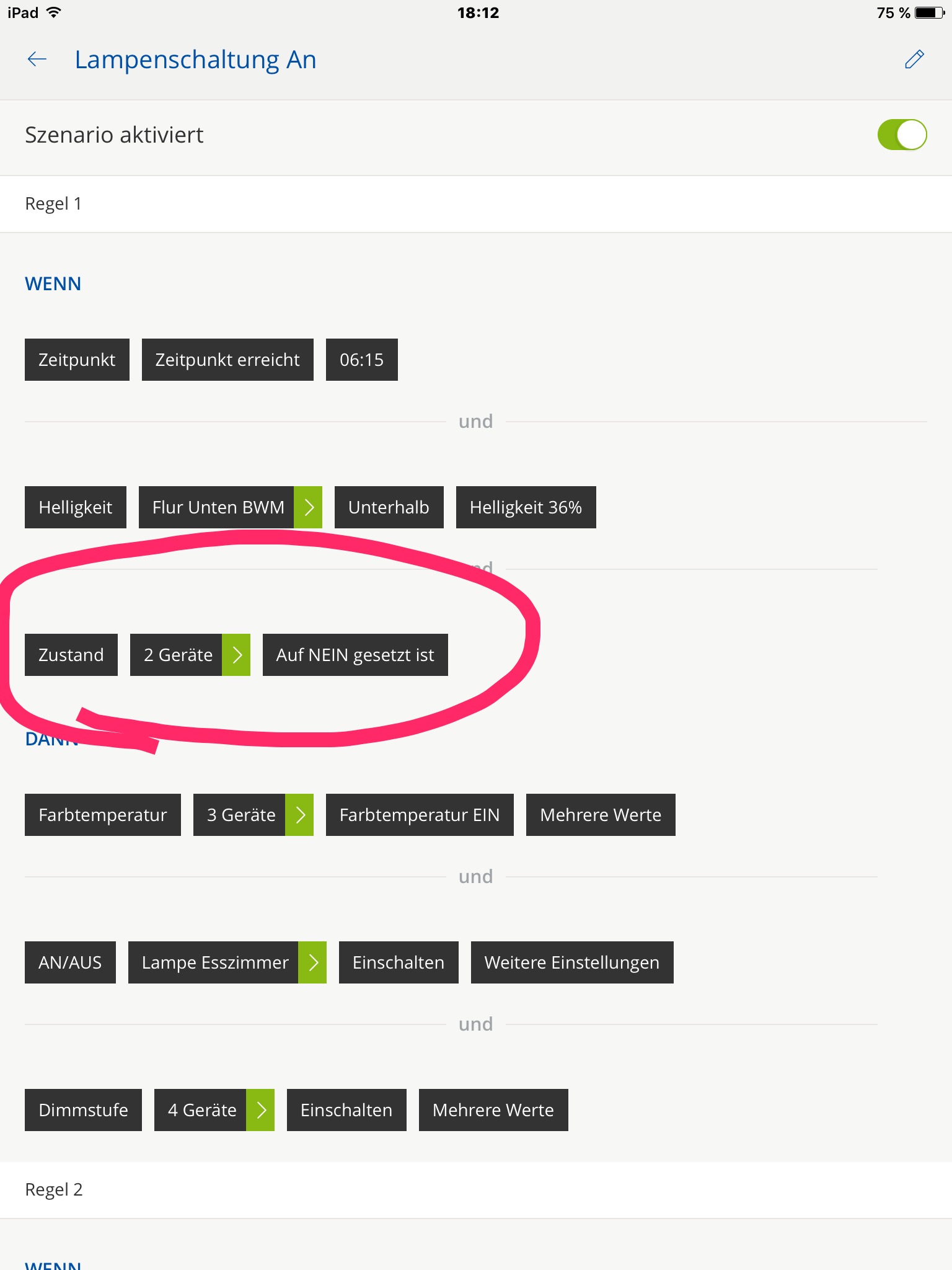
Task: Open the 4 Geräte green arrow
Action: click(x=260, y=1110)
